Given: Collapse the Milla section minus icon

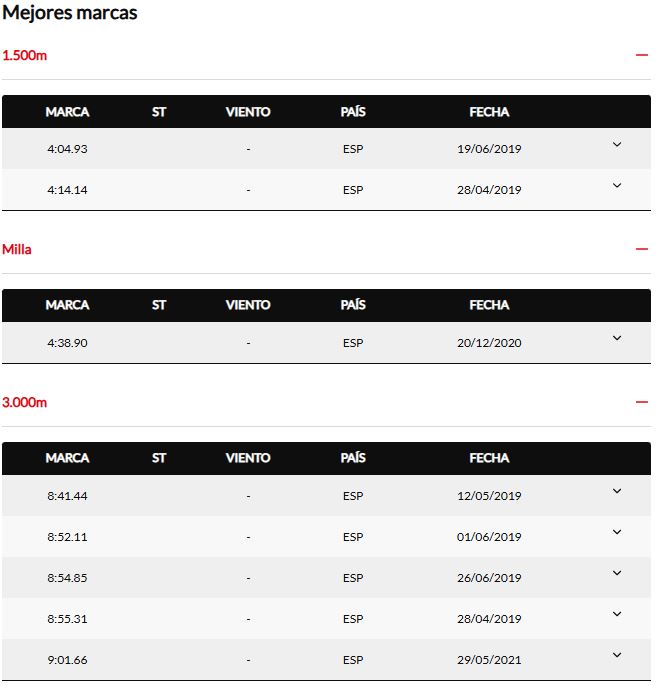Looking at the screenshot, I should [641, 249].
